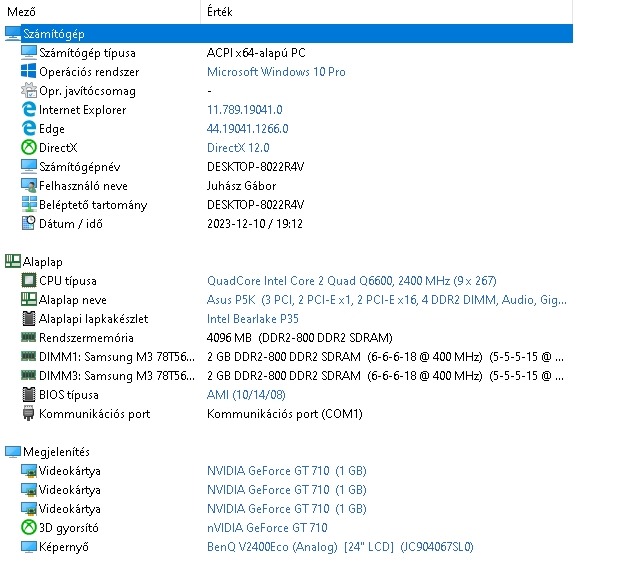This screenshot has height=570, width=635.
Task: Click the chipset icon beside Alaplapi lapkakészlet
Action: 28,319
